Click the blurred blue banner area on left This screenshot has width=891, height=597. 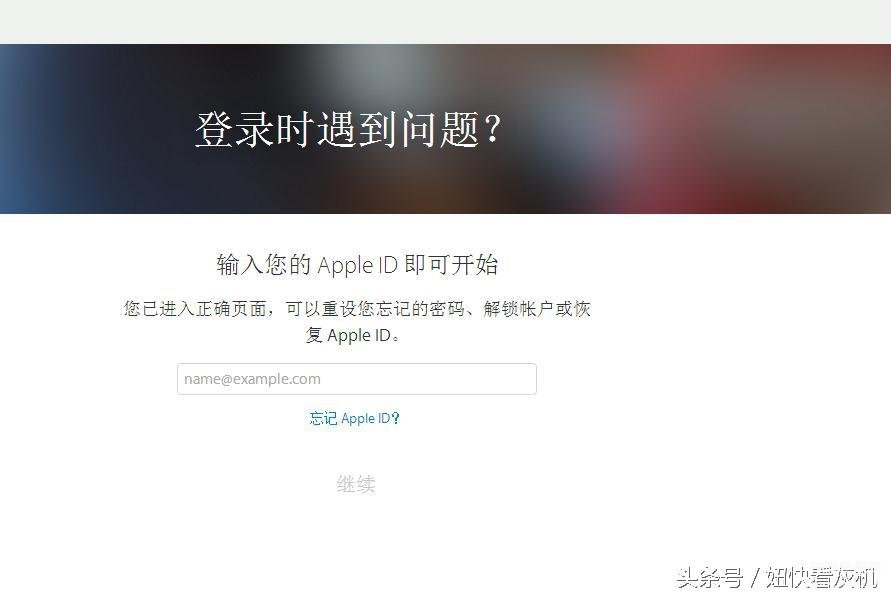[x=34, y=129]
